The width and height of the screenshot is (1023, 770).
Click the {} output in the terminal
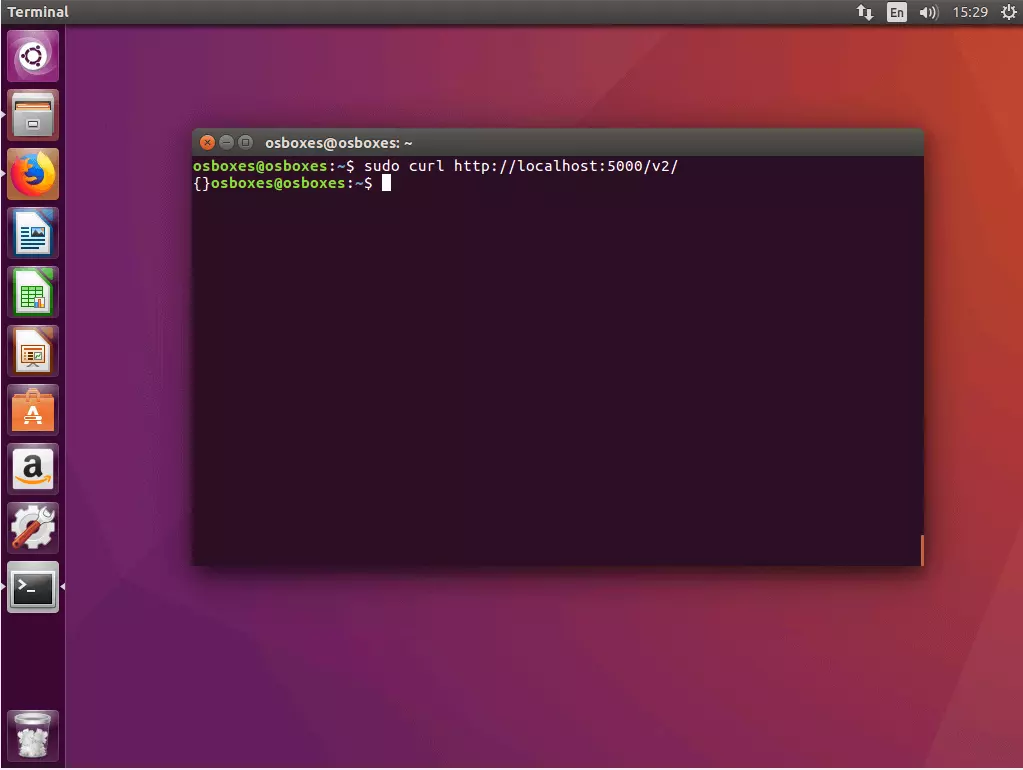[x=201, y=183]
